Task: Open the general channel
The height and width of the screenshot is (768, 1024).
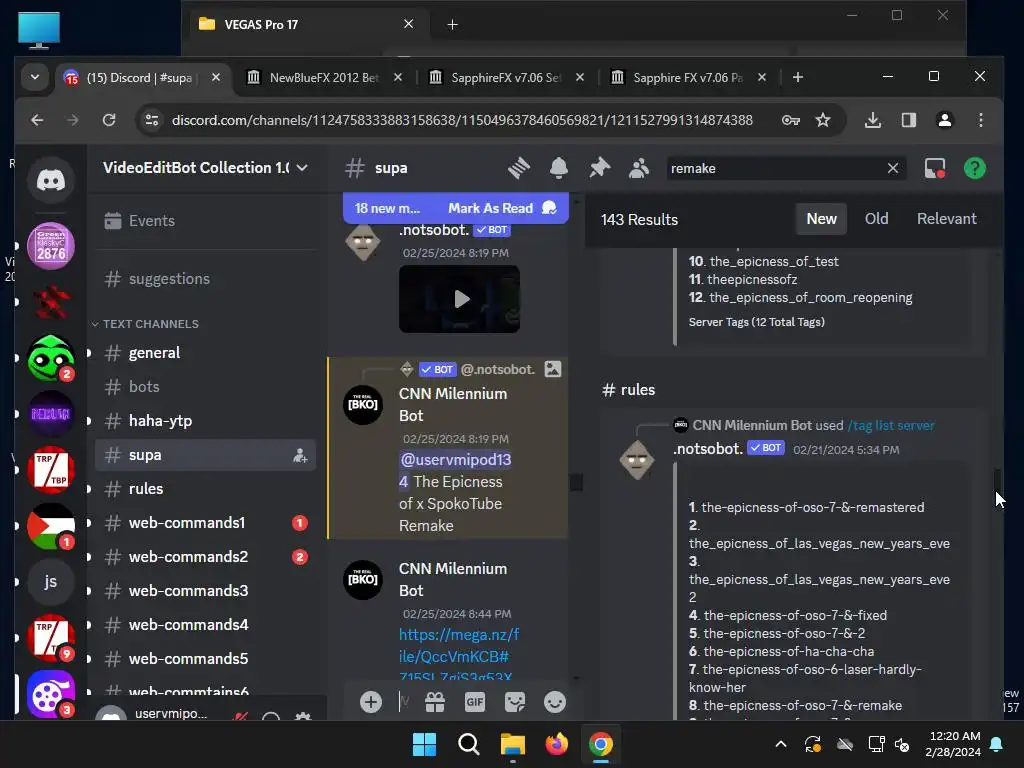Action: pyautogui.click(x=205, y=353)
